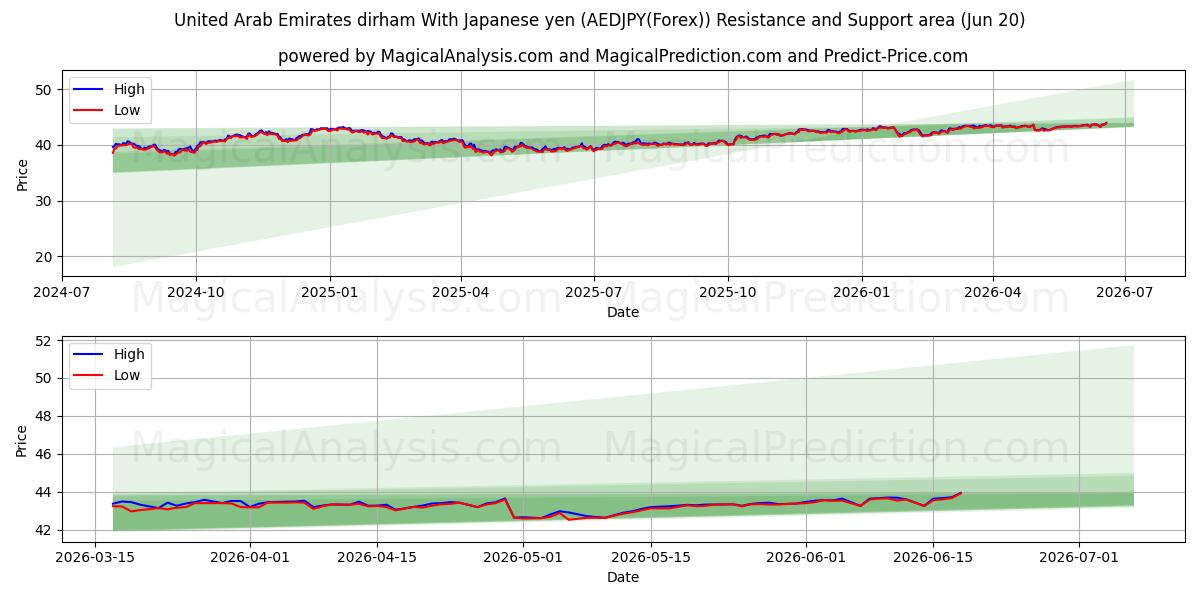
Task: Click the '2026-06-01' date tick label
Action: coord(806,556)
